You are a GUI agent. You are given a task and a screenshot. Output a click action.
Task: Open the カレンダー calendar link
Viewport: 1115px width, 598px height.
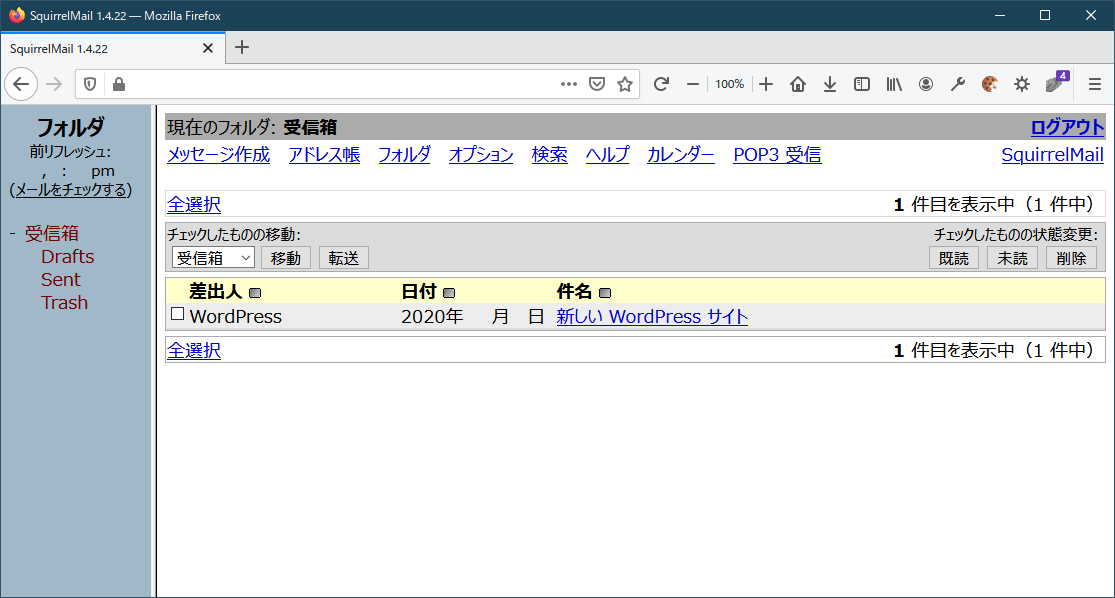pos(681,155)
